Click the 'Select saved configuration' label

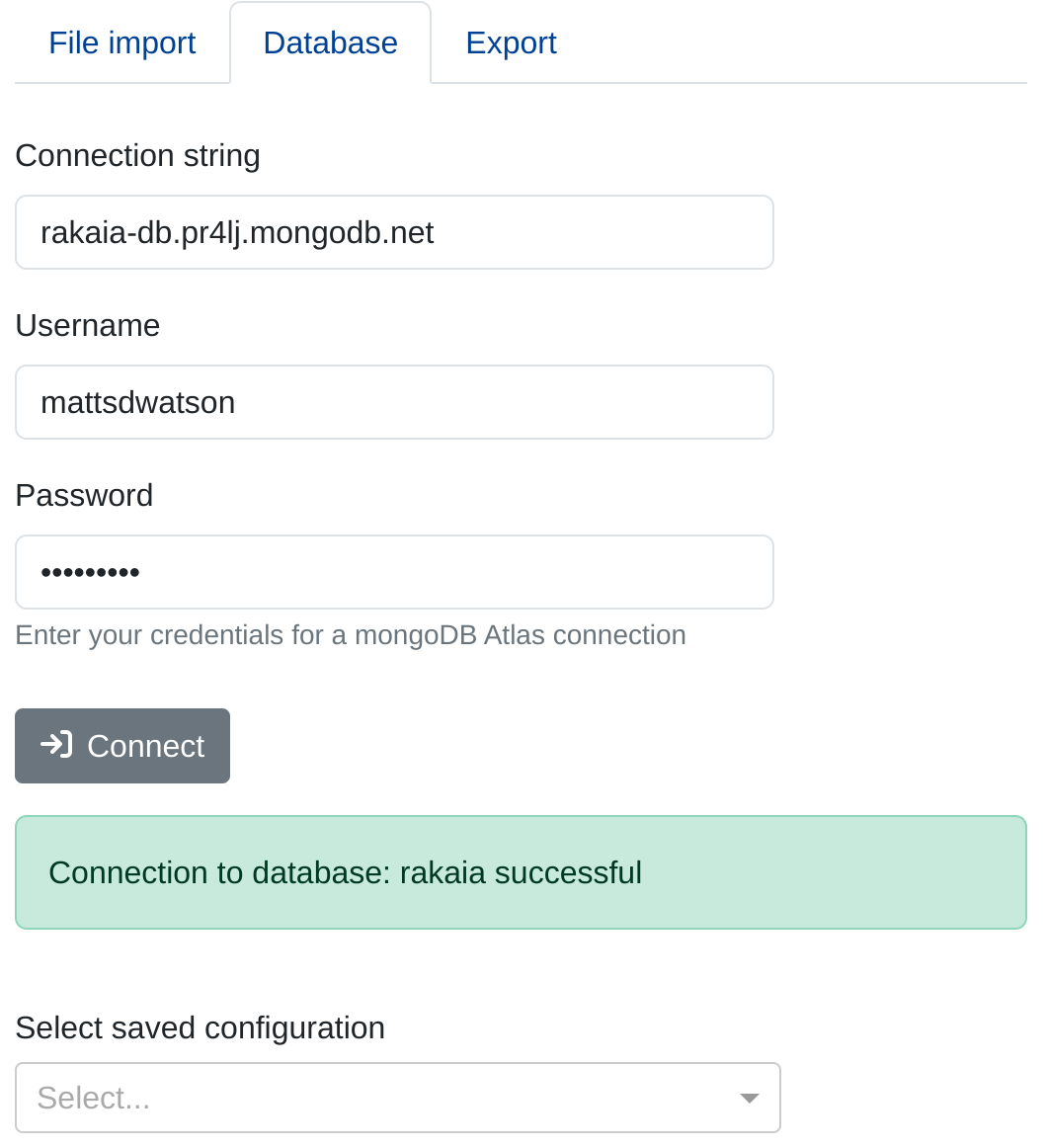click(x=200, y=1027)
